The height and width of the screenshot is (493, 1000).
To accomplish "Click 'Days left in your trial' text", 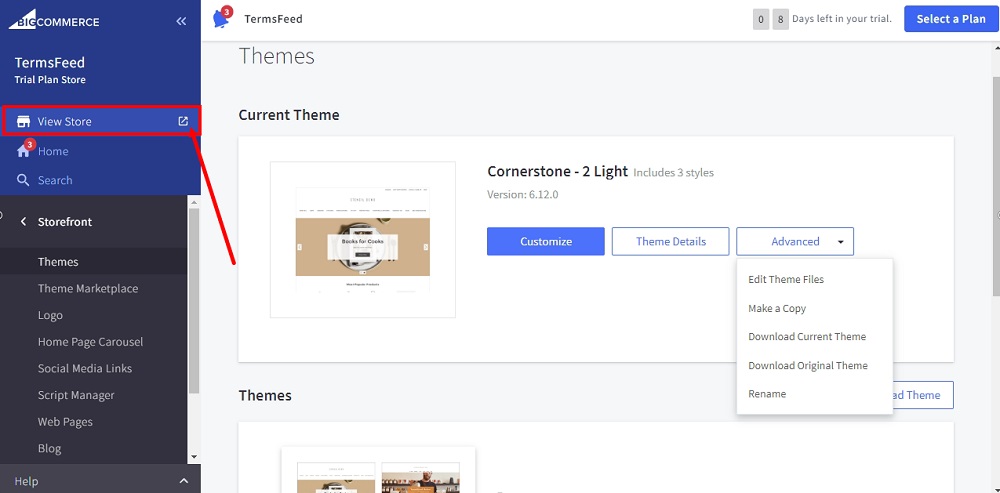I will pyautogui.click(x=842, y=18).
